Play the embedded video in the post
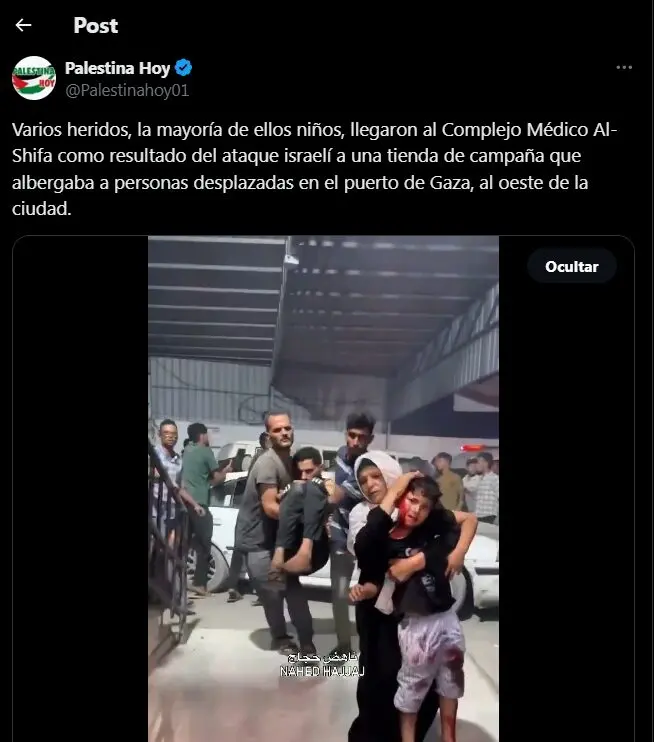654x742 pixels. pos(323,489)
